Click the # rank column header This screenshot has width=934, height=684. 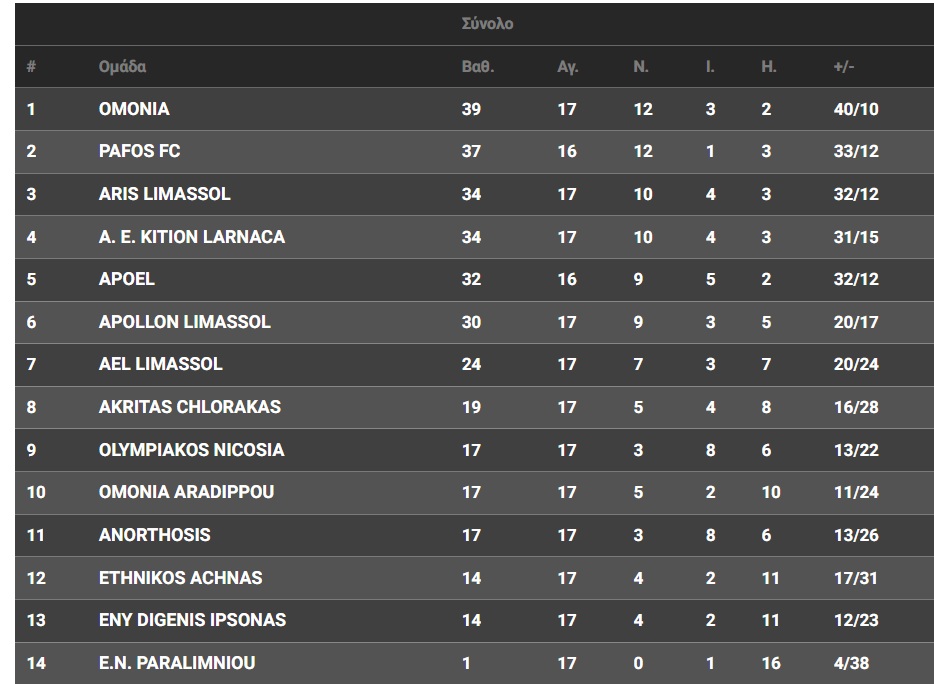click(31, 67)
